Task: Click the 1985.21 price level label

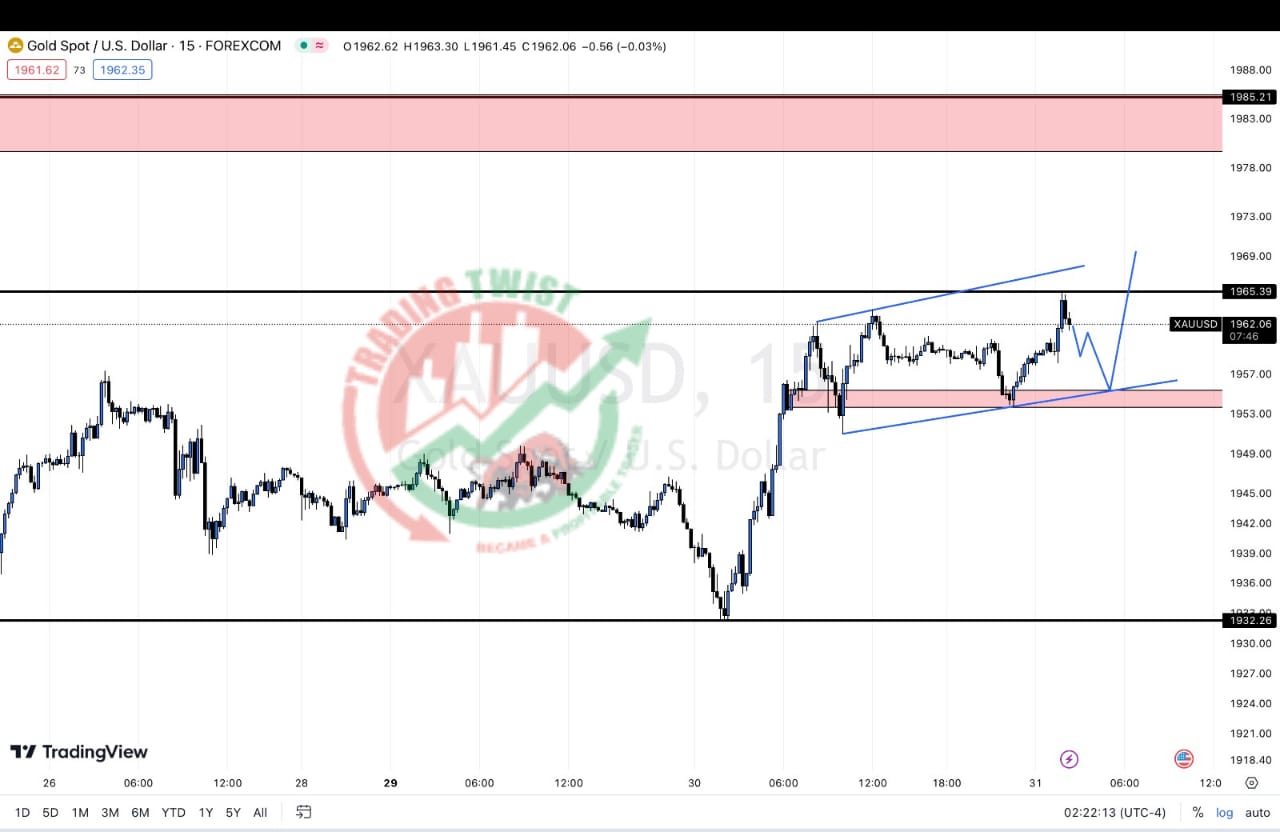Action: coord(1250,97)
